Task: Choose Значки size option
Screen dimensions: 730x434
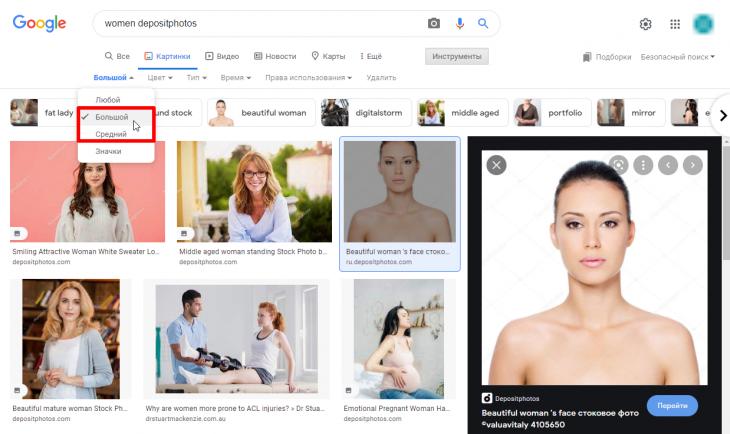Action: click(116, 151)
